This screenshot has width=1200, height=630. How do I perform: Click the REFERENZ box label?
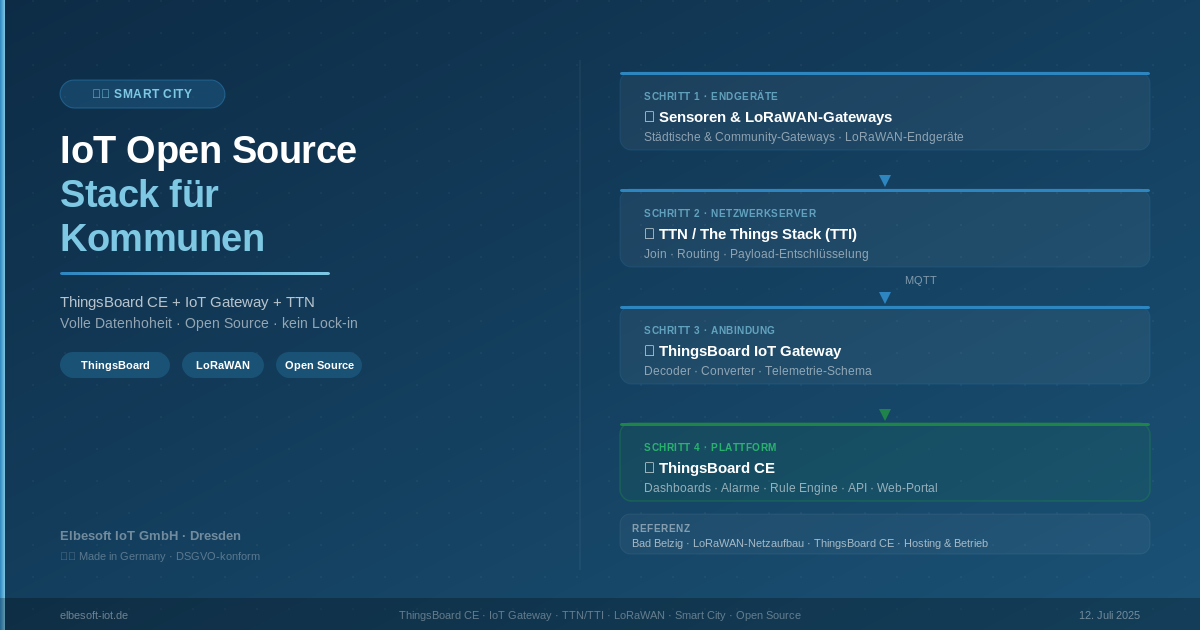coord(661,528)
